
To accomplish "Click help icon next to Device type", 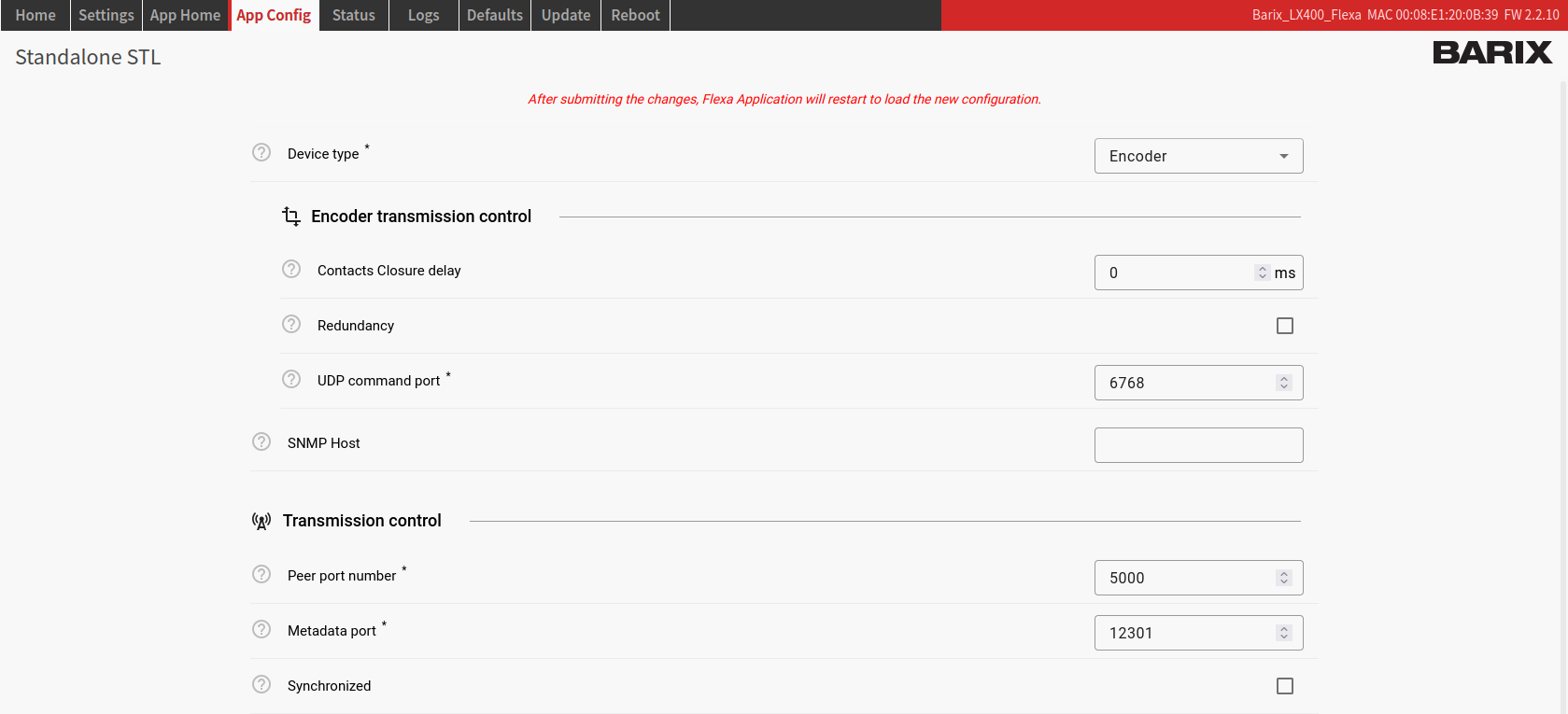I will 261,152.
